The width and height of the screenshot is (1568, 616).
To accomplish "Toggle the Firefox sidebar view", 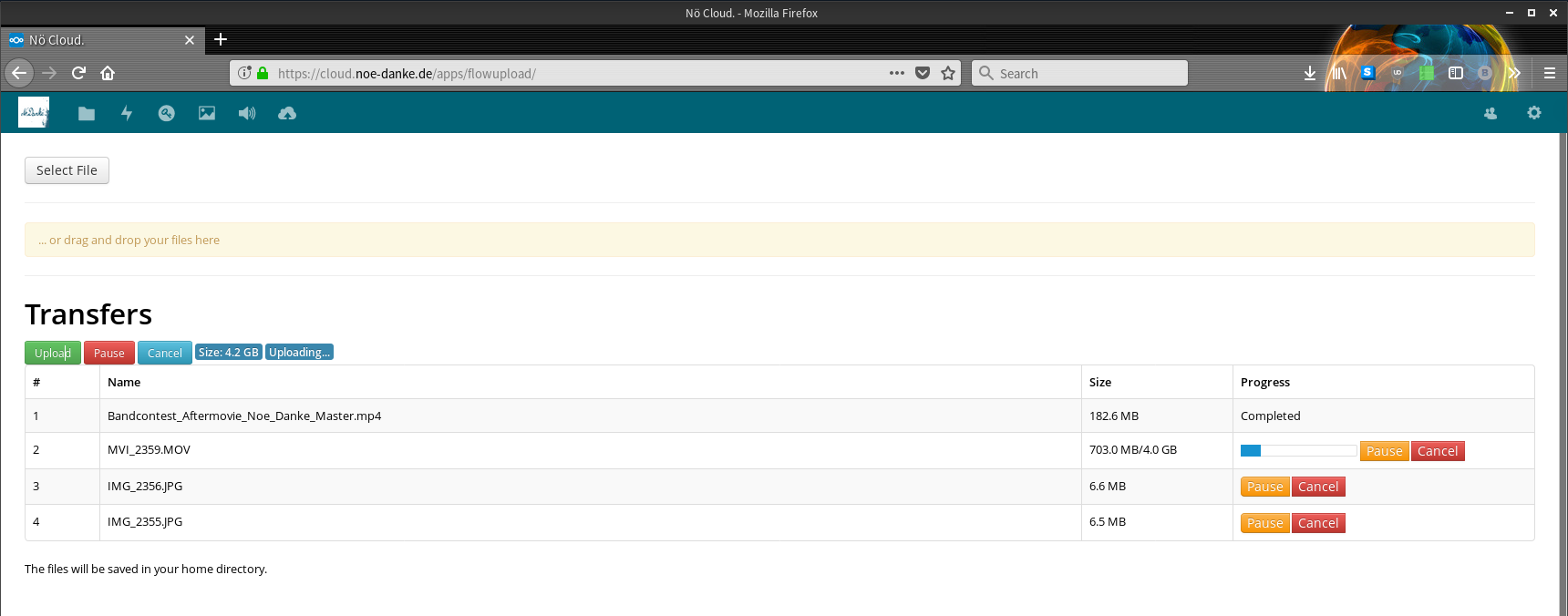I will click(1456, 73).
